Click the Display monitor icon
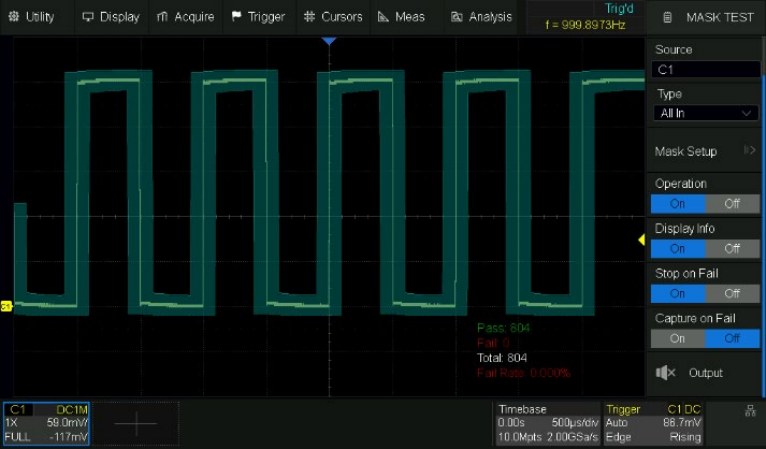The width and height of the screenshot is (766, 449). (x=88, y=17)
